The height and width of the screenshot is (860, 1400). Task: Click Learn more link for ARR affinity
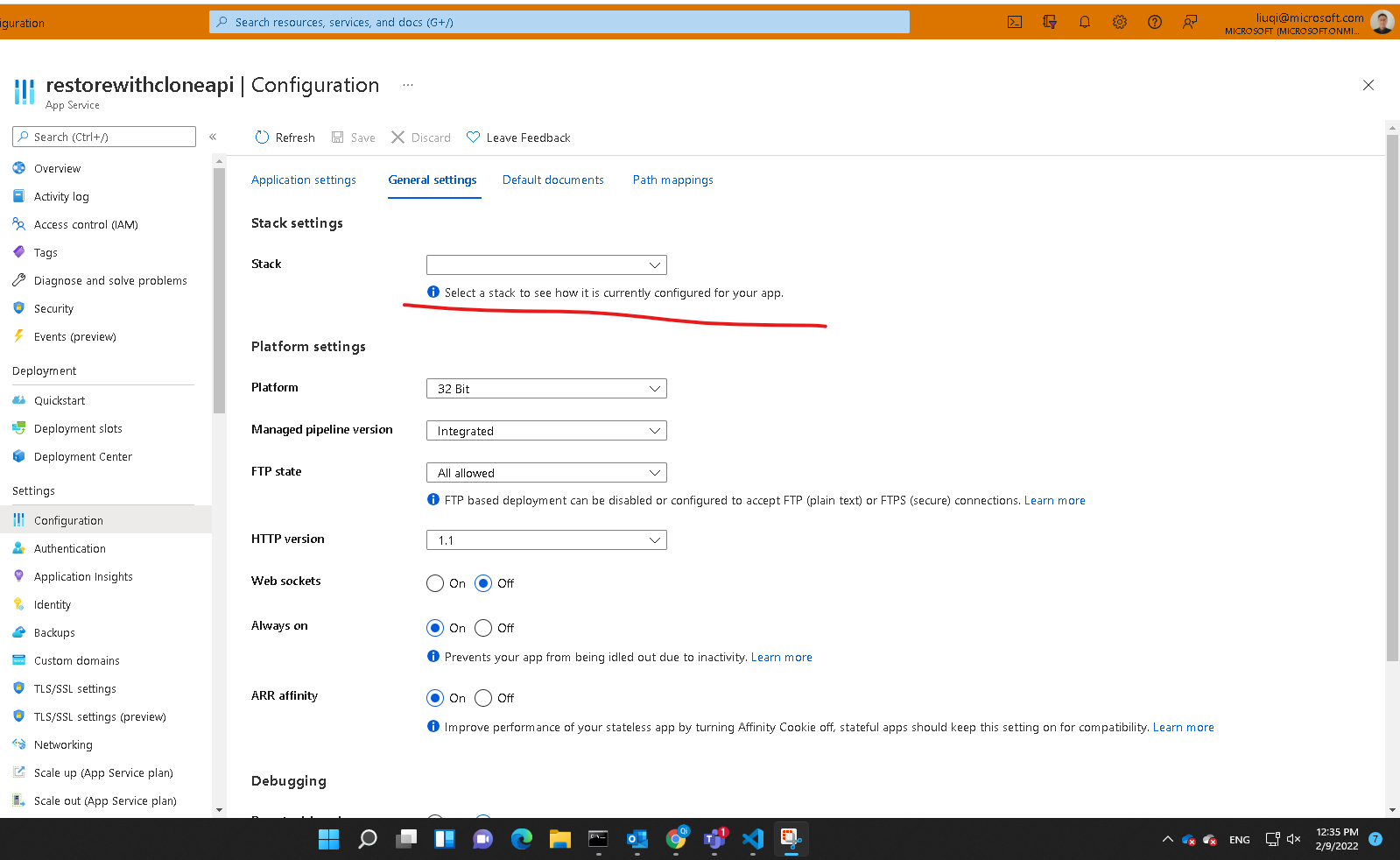point(1184,727)
